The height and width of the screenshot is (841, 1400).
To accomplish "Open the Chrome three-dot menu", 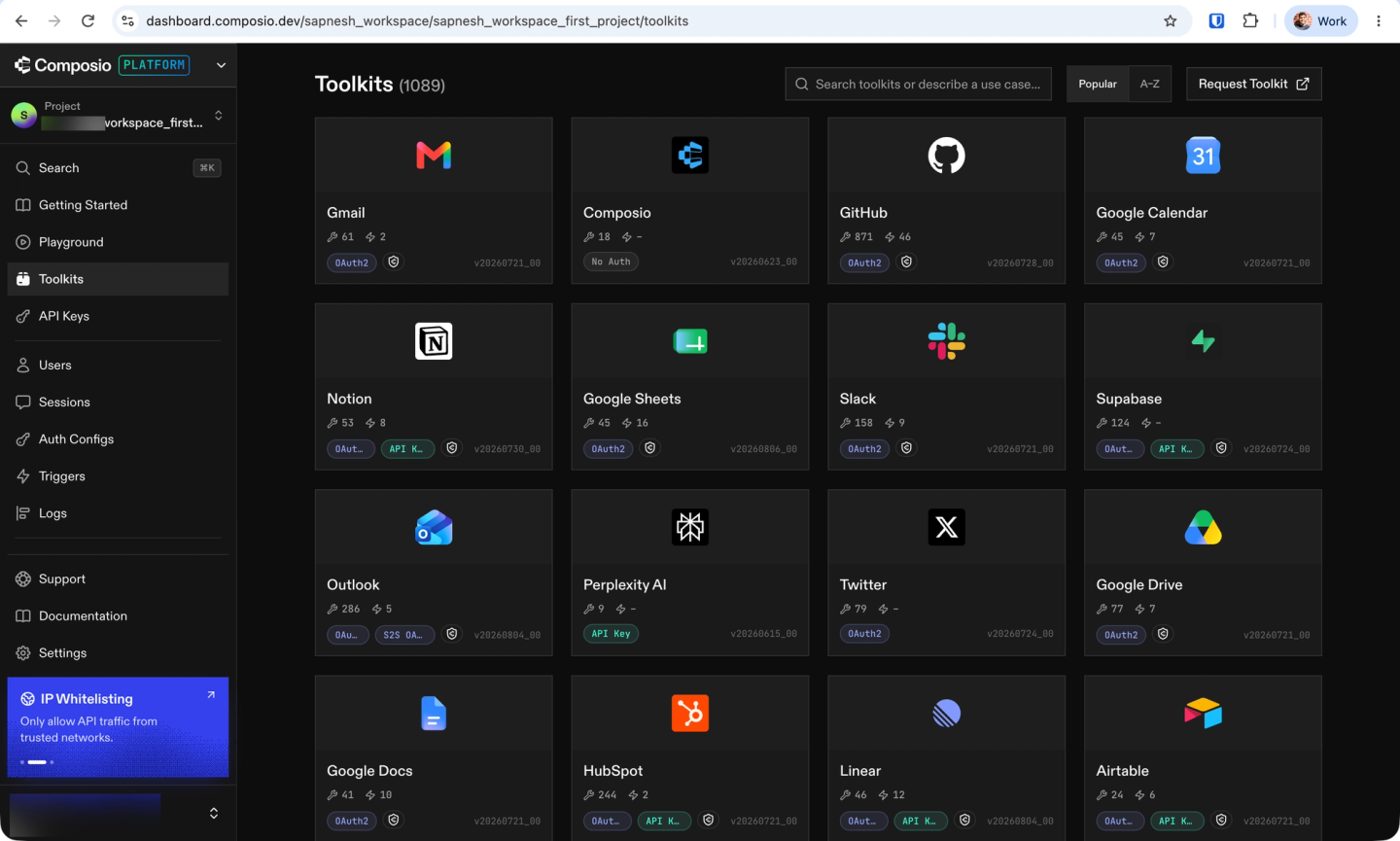I will click(1379, 20).
